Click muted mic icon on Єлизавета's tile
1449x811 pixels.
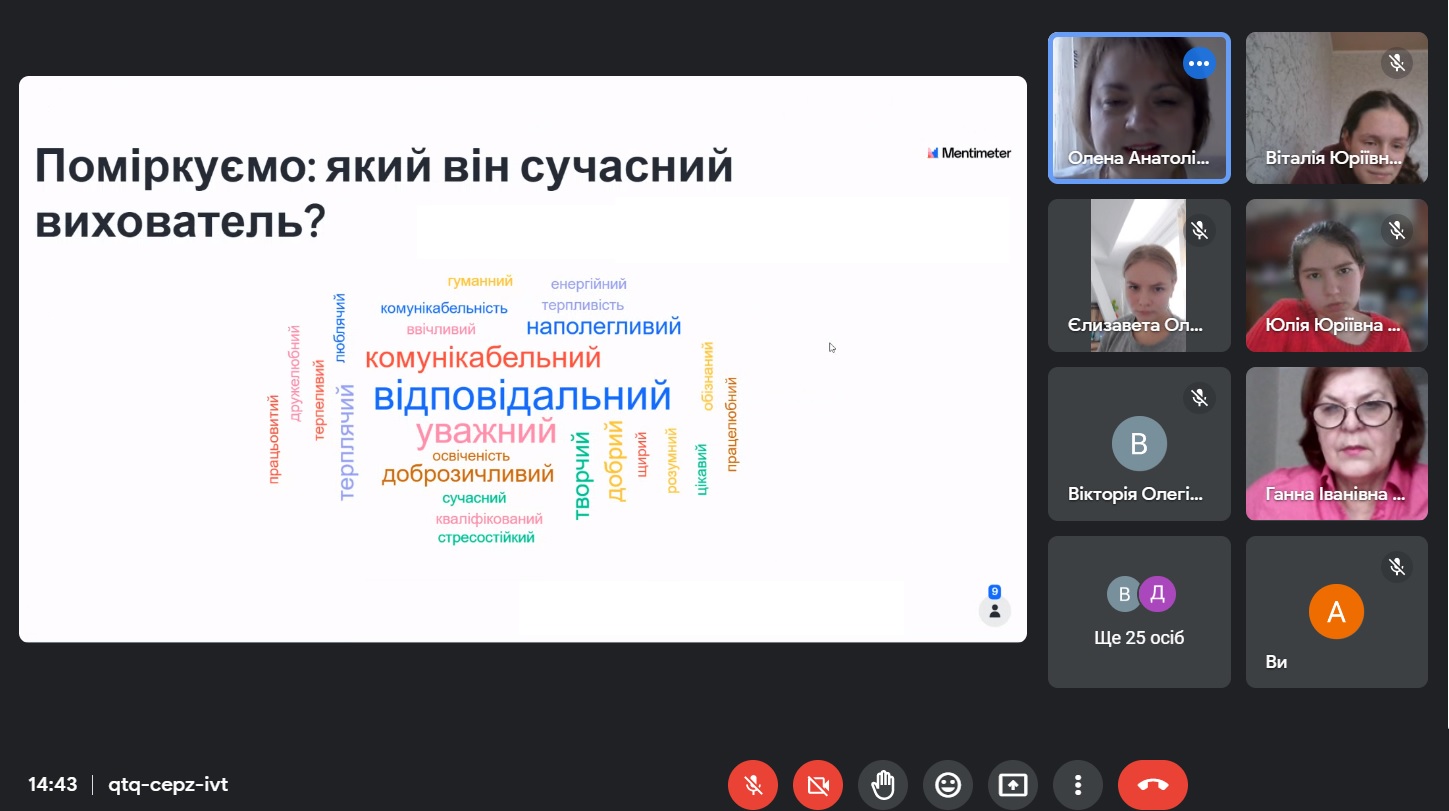pos(1199,231)
